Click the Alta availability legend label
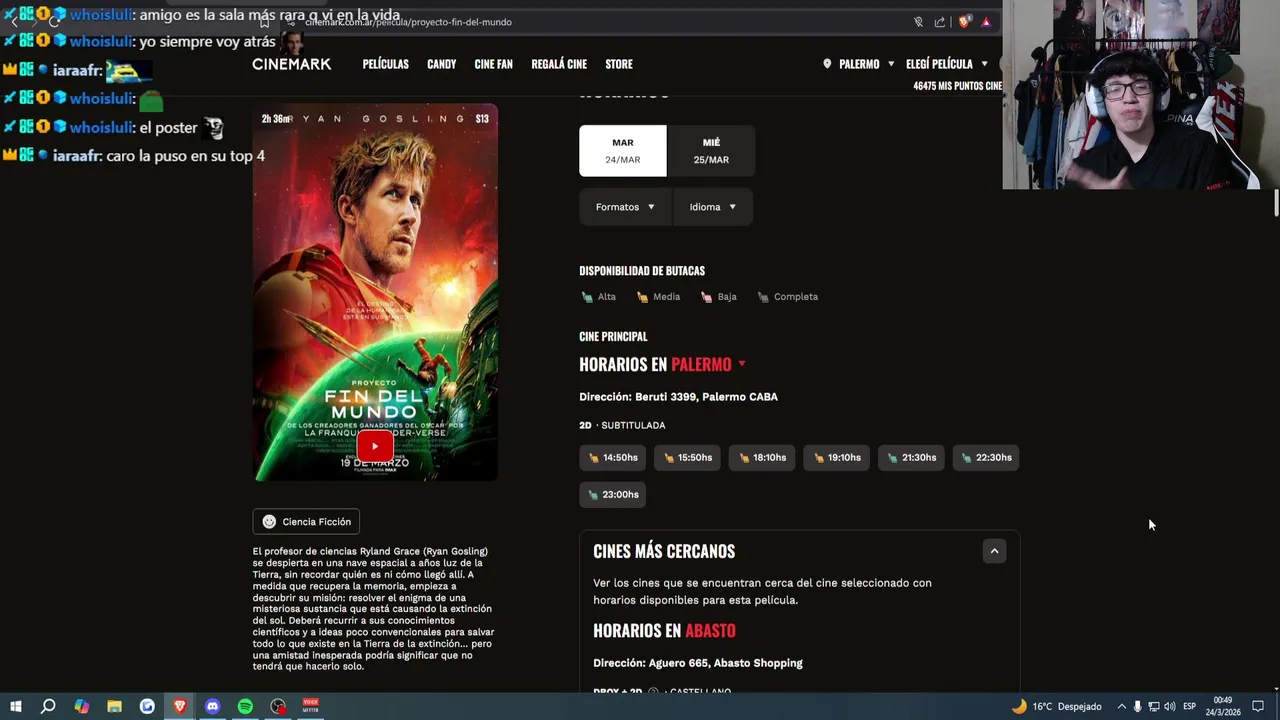Image resolution: width=1280 pixels, height=720 pixels. (607, 297)
